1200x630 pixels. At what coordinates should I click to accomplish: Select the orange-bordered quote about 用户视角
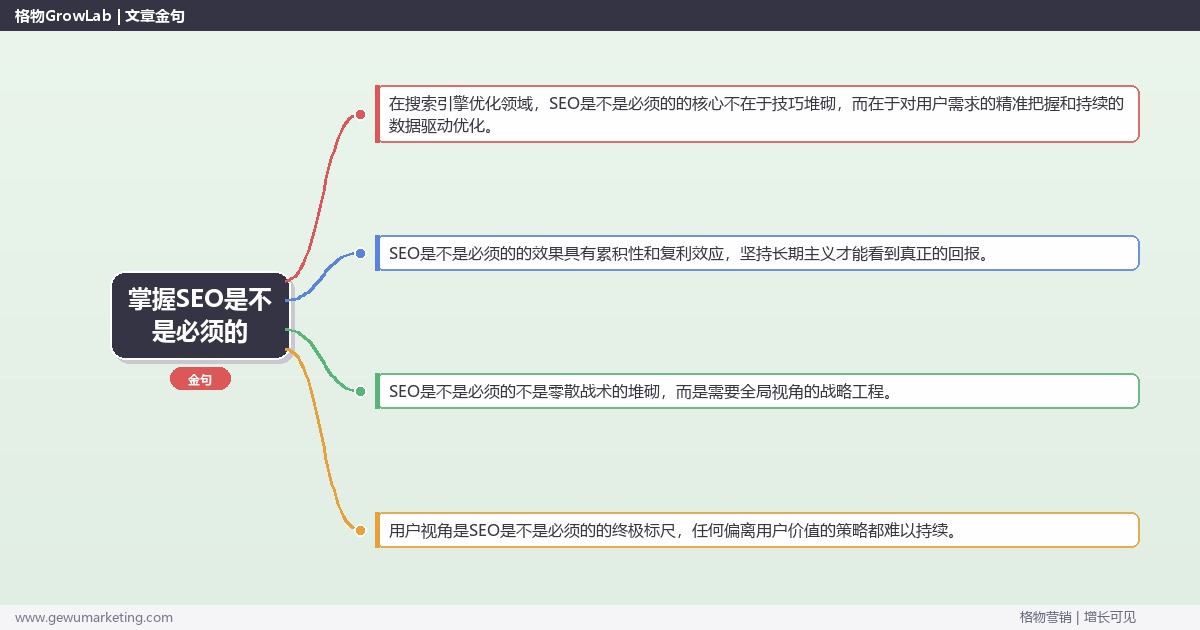pos(757,530)
